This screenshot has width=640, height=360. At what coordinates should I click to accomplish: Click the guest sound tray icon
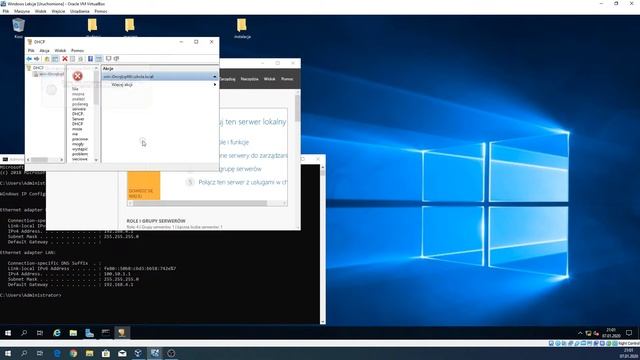tap(596, 333)
